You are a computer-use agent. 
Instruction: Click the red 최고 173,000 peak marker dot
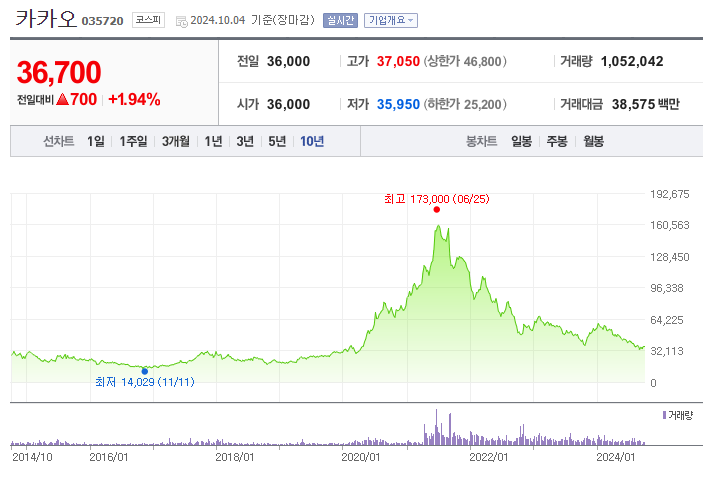(x=437, y=209)
